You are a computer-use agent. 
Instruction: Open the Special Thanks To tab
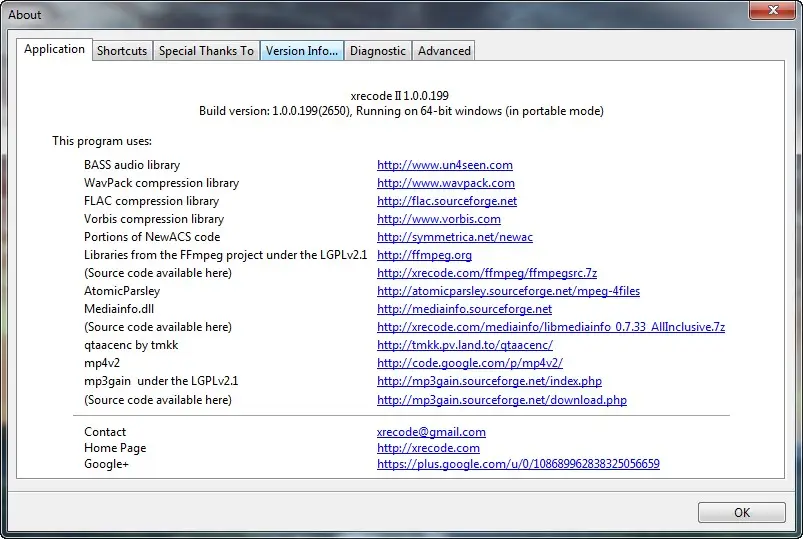(x=206, y=51)
